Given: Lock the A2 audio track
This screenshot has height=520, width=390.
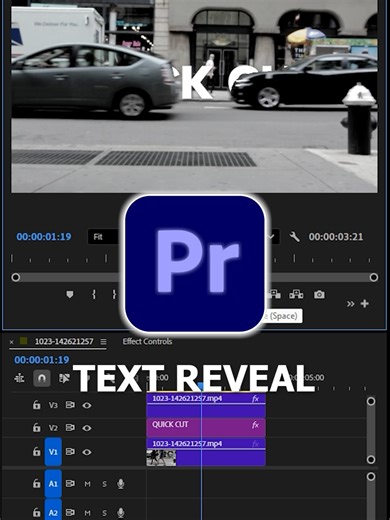Looking at the screenshot, I should [36, 512].
